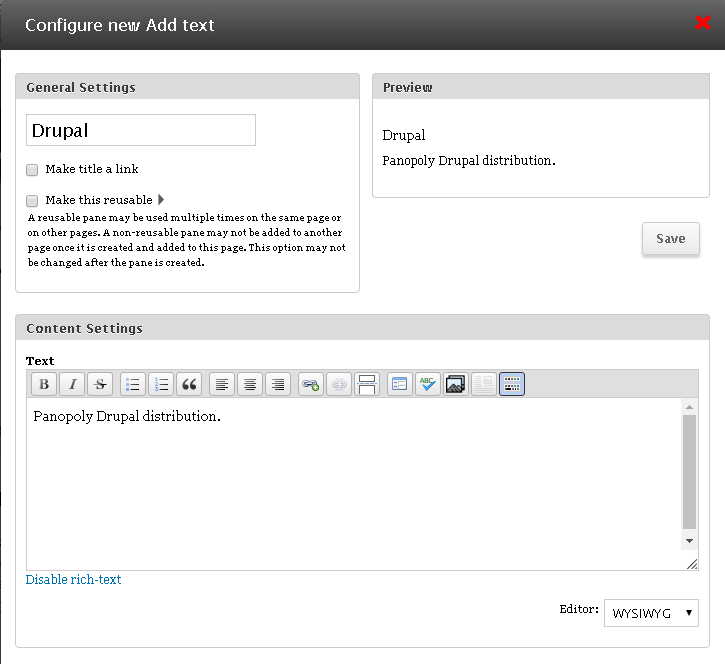
Task: Click the editor vertical scrollbar thumb
Action: 689,472
